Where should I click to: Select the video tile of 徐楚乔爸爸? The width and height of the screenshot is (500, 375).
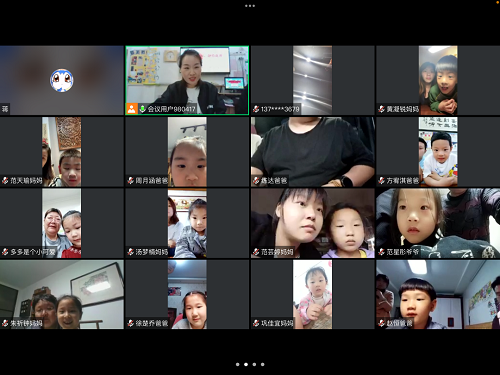coord(187,295)
